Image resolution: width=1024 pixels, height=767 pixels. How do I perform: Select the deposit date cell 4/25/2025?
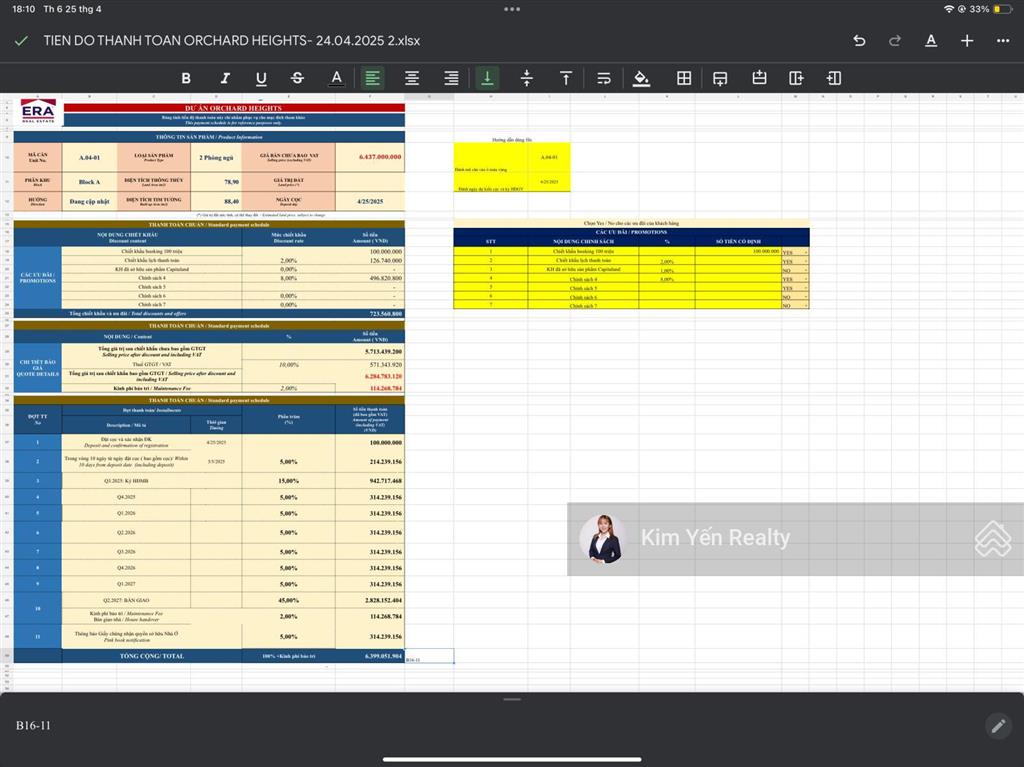click(x=370, y=201)
